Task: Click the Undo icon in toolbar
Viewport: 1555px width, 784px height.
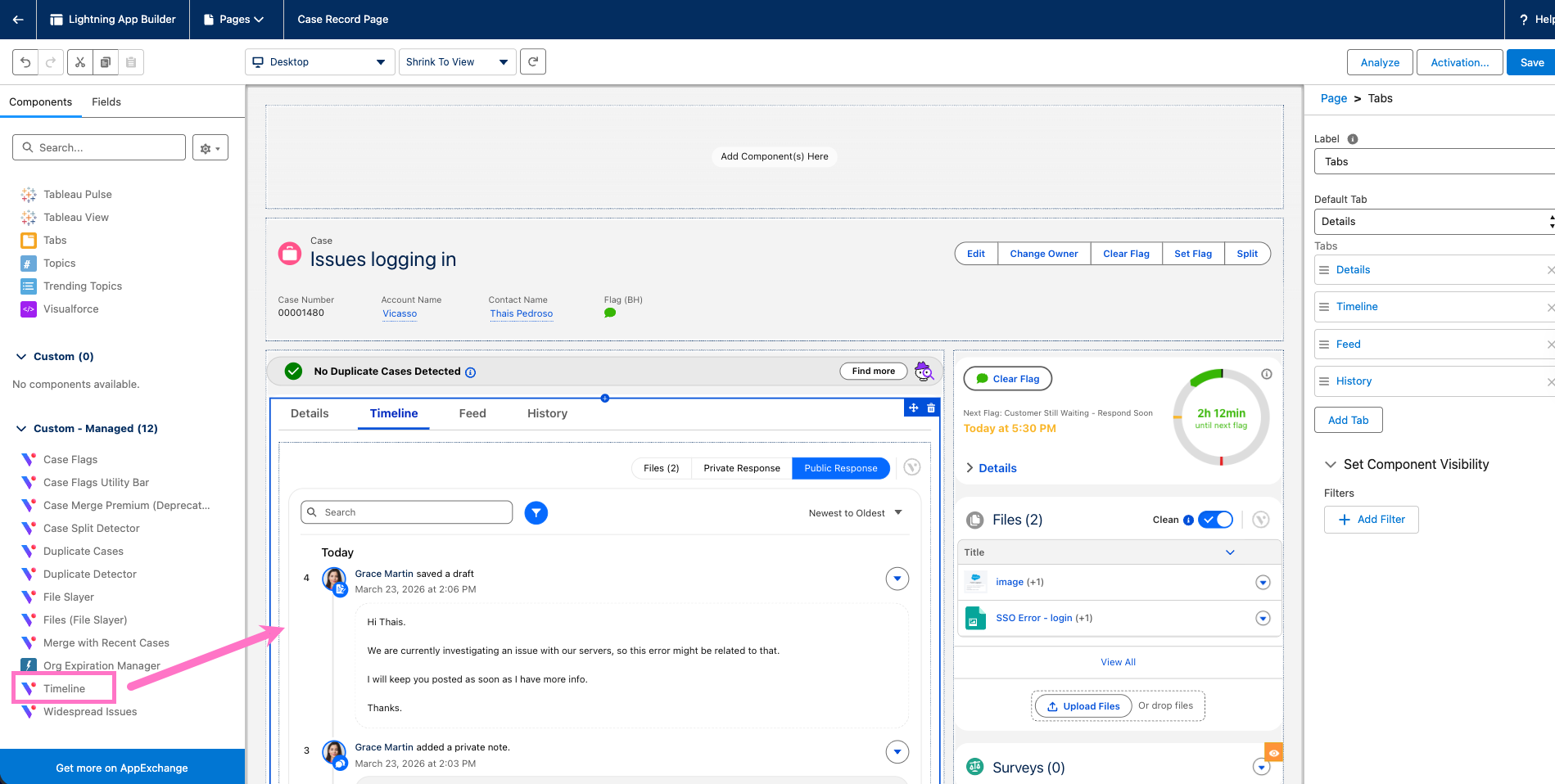Action: [x=25, y=62]
